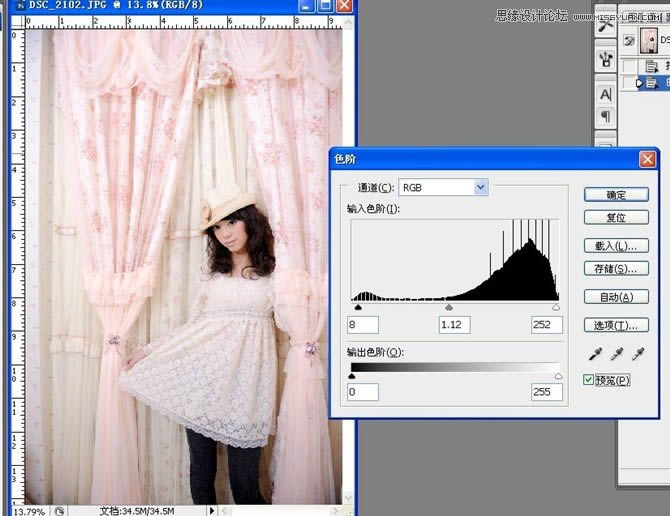670x516 pixels.
Task: Open 选项 options dialog
Action: coord(616,325)
